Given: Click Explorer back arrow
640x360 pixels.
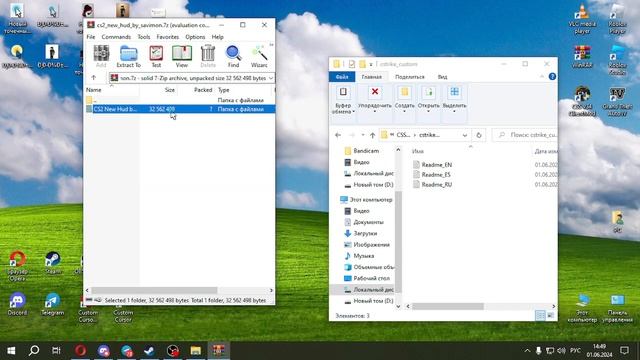Looking at the screenshot, I should 338,135.
